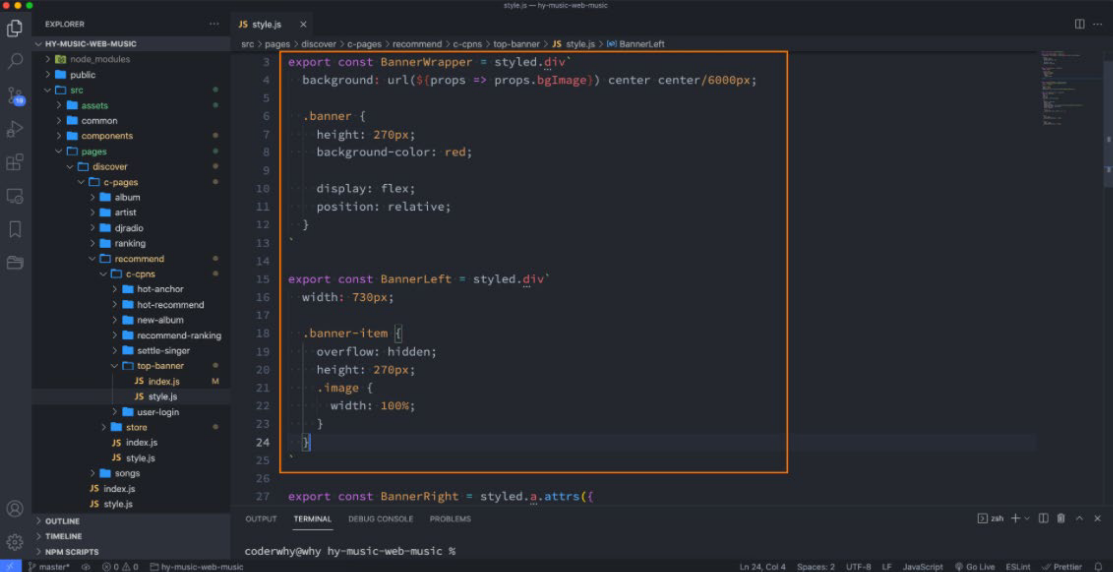Open the djradio folder in tree
Image resolution: width=1113 pixels, height=572 pixels.
point(131,228)
